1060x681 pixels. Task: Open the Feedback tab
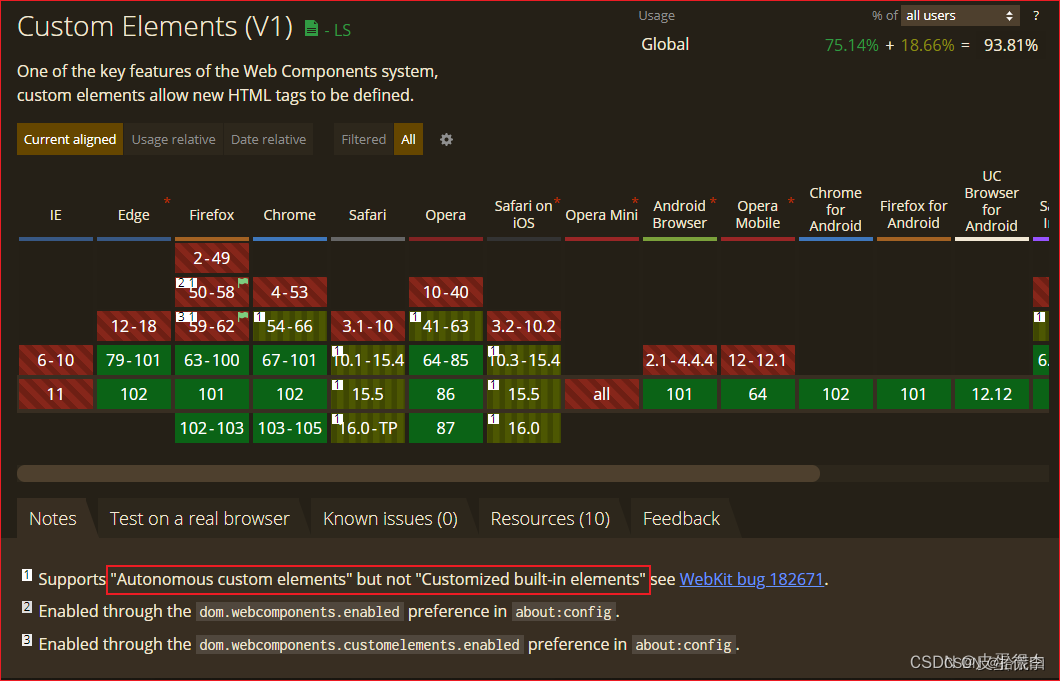click(681, 519)
